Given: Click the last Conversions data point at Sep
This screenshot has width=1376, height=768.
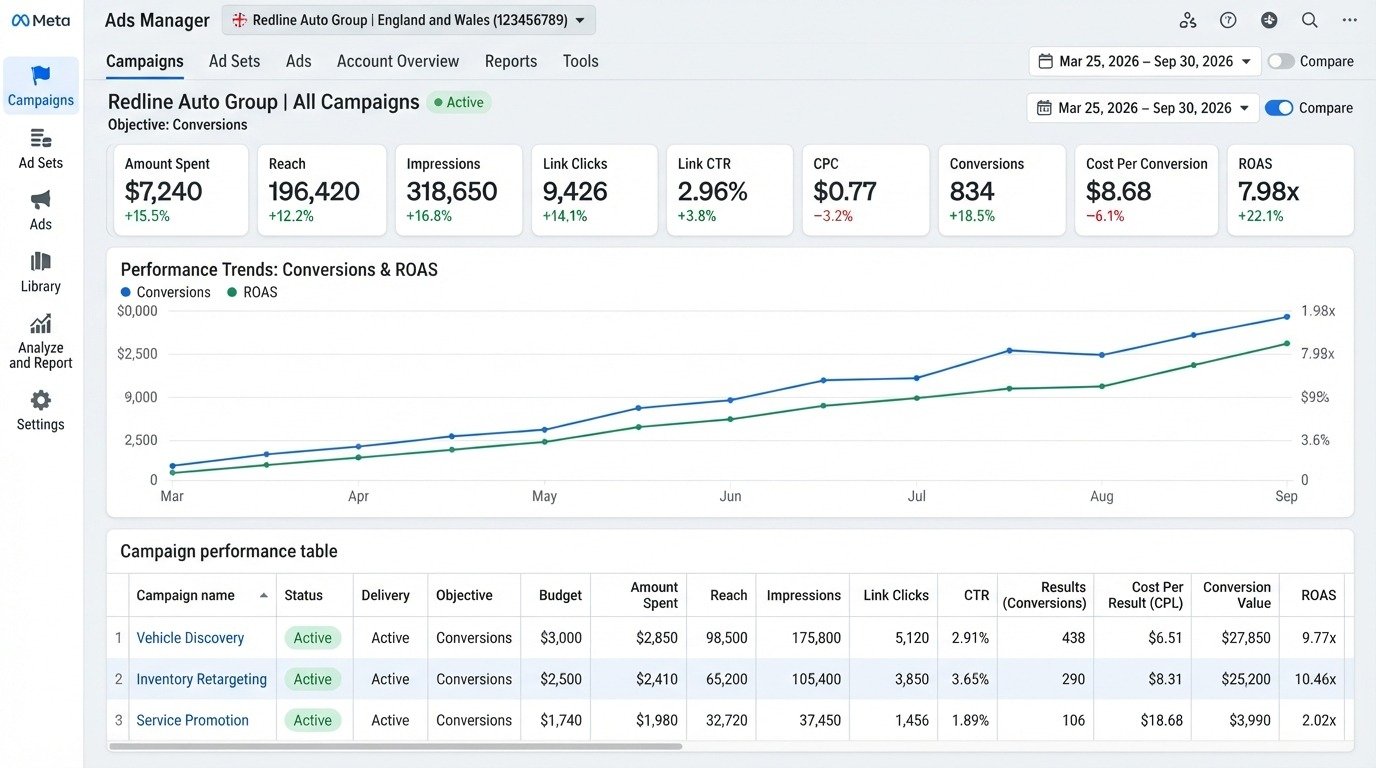Looking at the screenshot, I should point(1286,317).
